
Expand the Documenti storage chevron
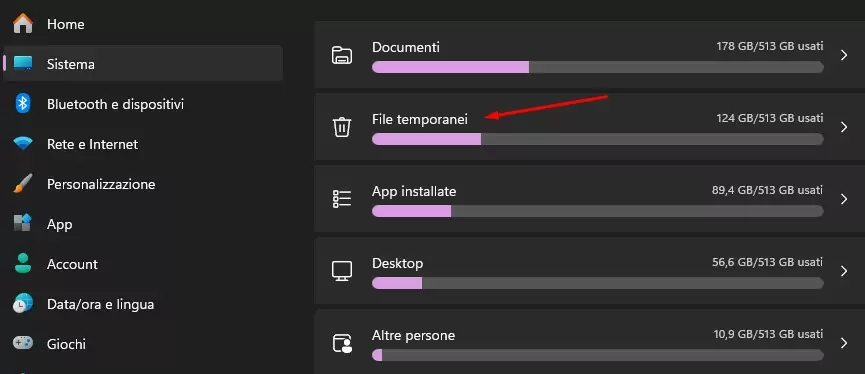(x=843, y=55)
